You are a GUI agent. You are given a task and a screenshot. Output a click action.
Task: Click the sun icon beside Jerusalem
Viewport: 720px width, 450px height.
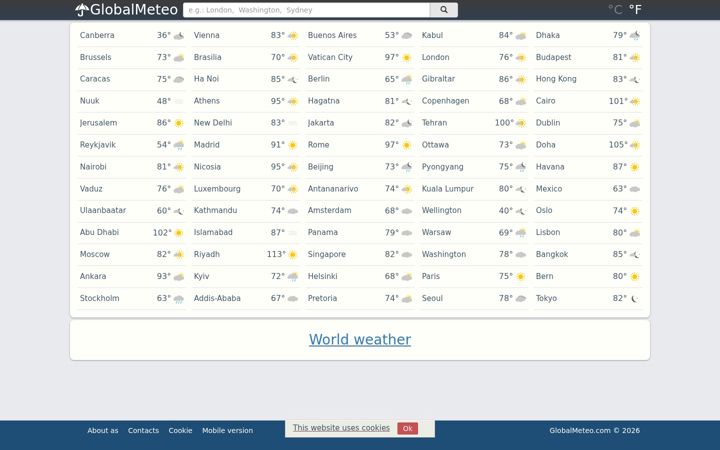coord(179,123)
